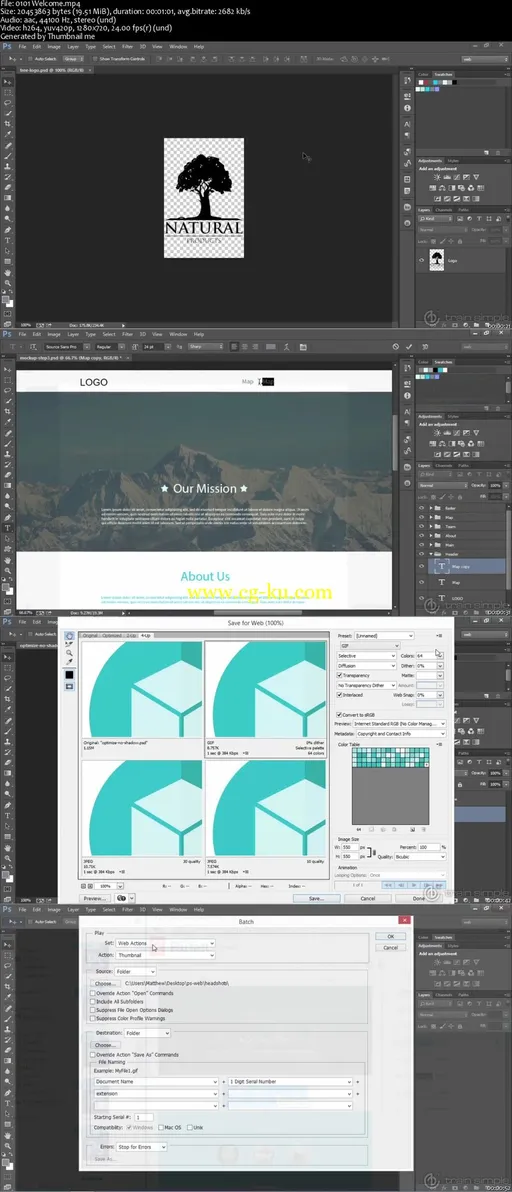Image resolution: width=512 pixels, height=1192 pixels.
Task: Click OK in the Batch dialog
Action: pyautogui.click(x=390, y=937)
